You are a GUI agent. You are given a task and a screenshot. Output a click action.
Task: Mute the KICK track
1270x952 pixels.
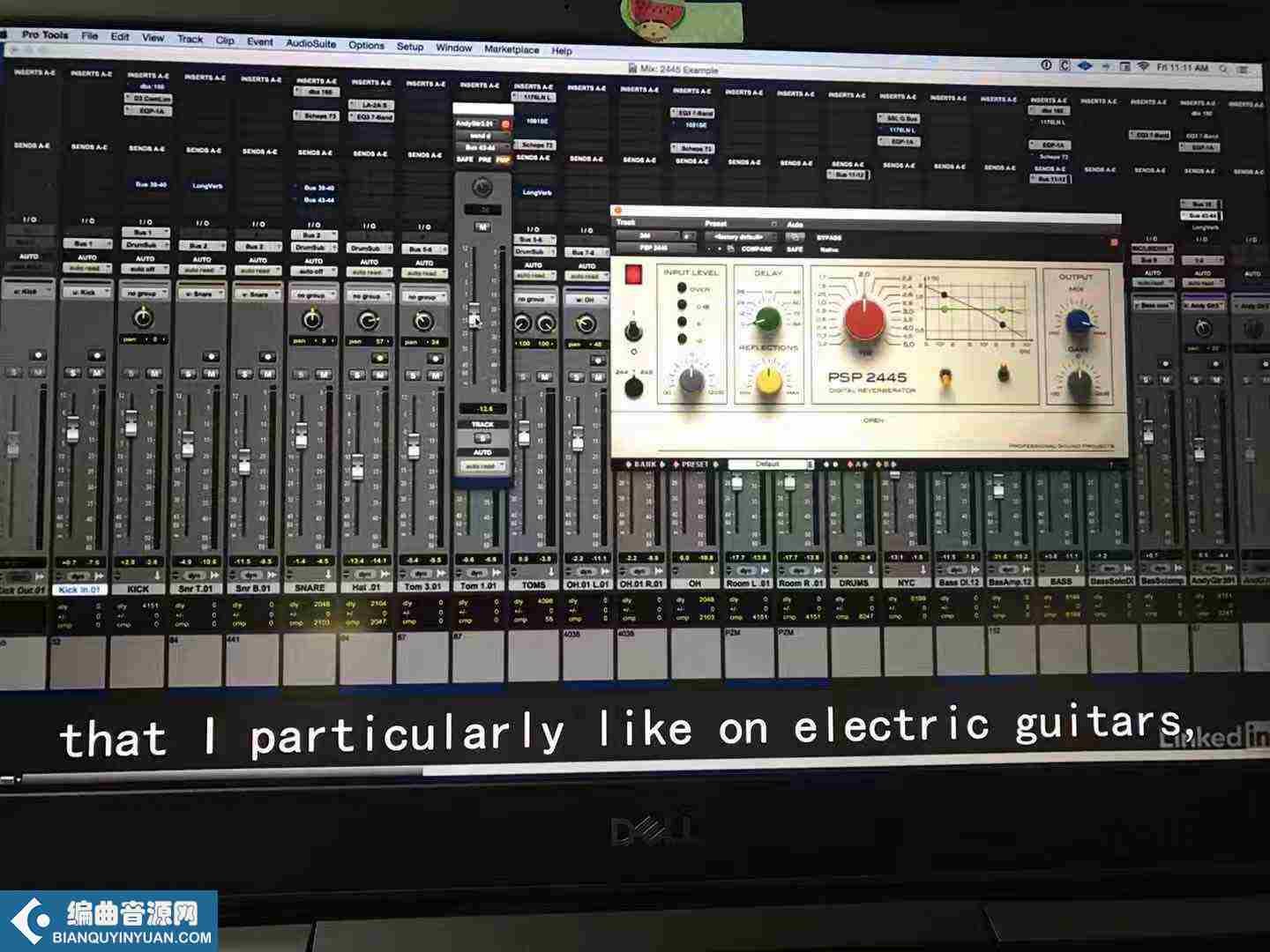click(153, 375)
